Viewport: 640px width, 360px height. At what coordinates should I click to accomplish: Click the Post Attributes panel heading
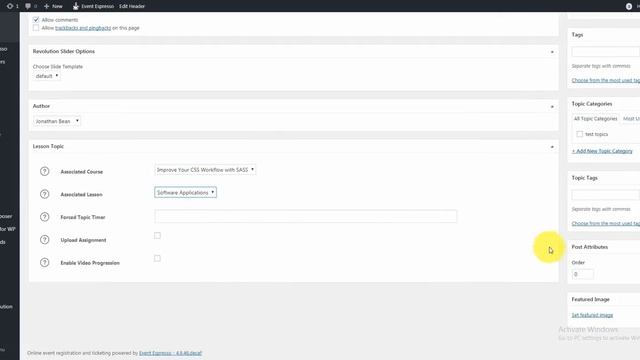tap(590, 247)
